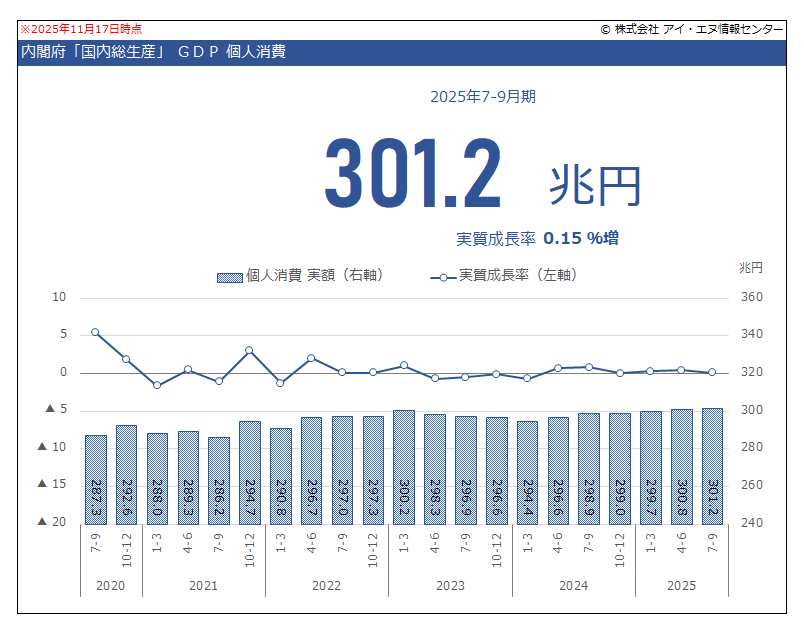Click the 実質成長率（左軸） legend label
Viewport: 804px width, 634px height.
click(518, 276)
